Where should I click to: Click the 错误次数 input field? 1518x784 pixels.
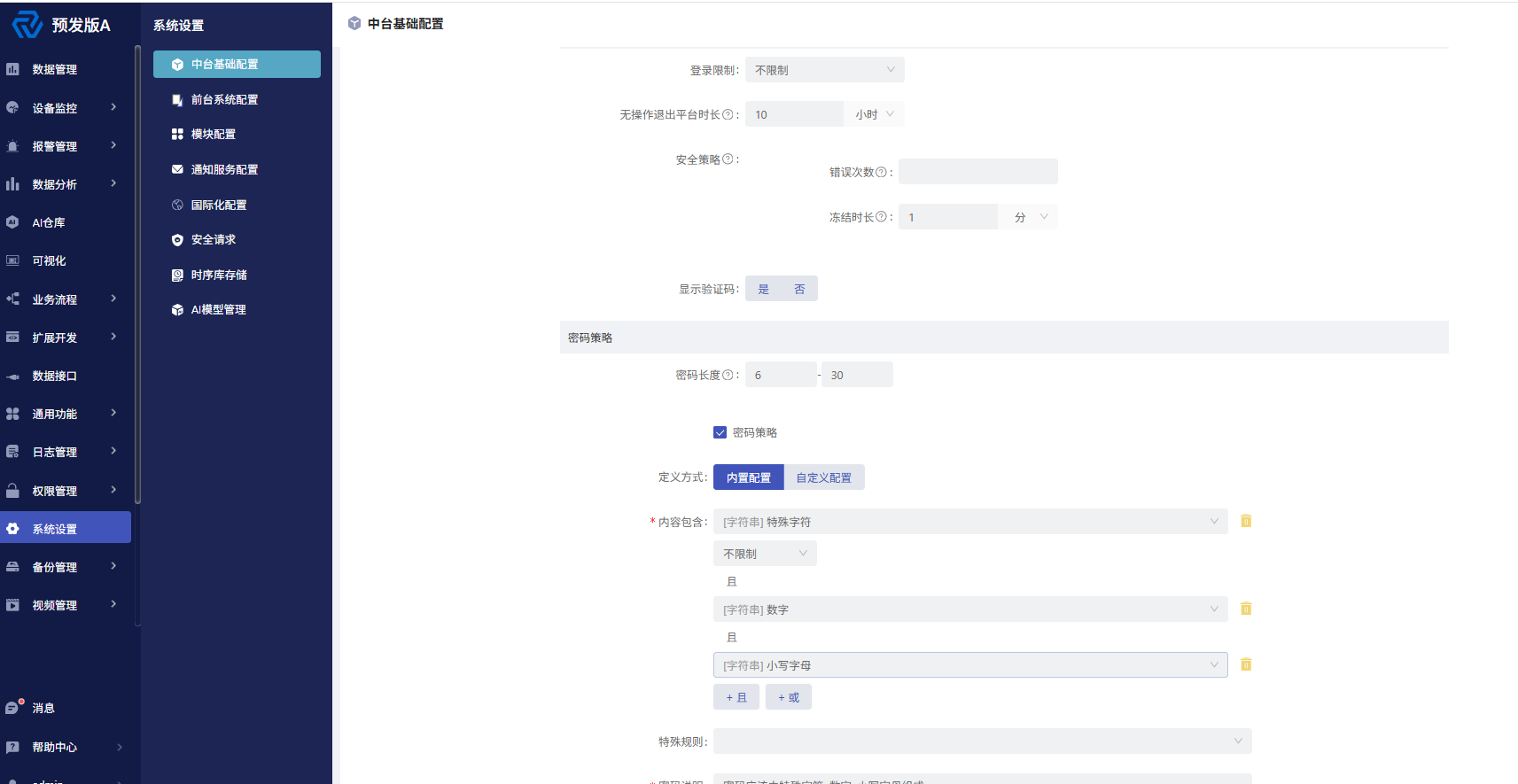[978, 172]
